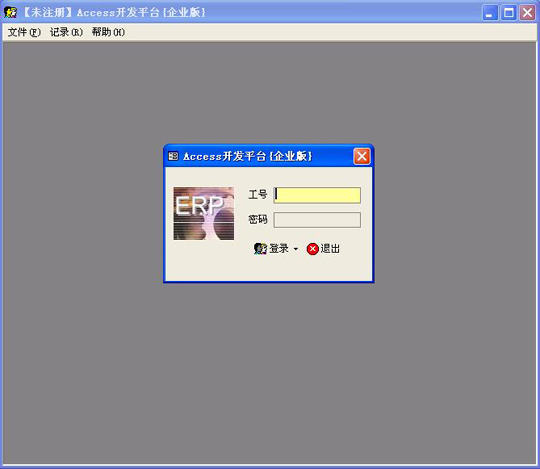Screen dimensions: 540x469
Task: Click the app icon in main title bar
Action: [10, 12]
